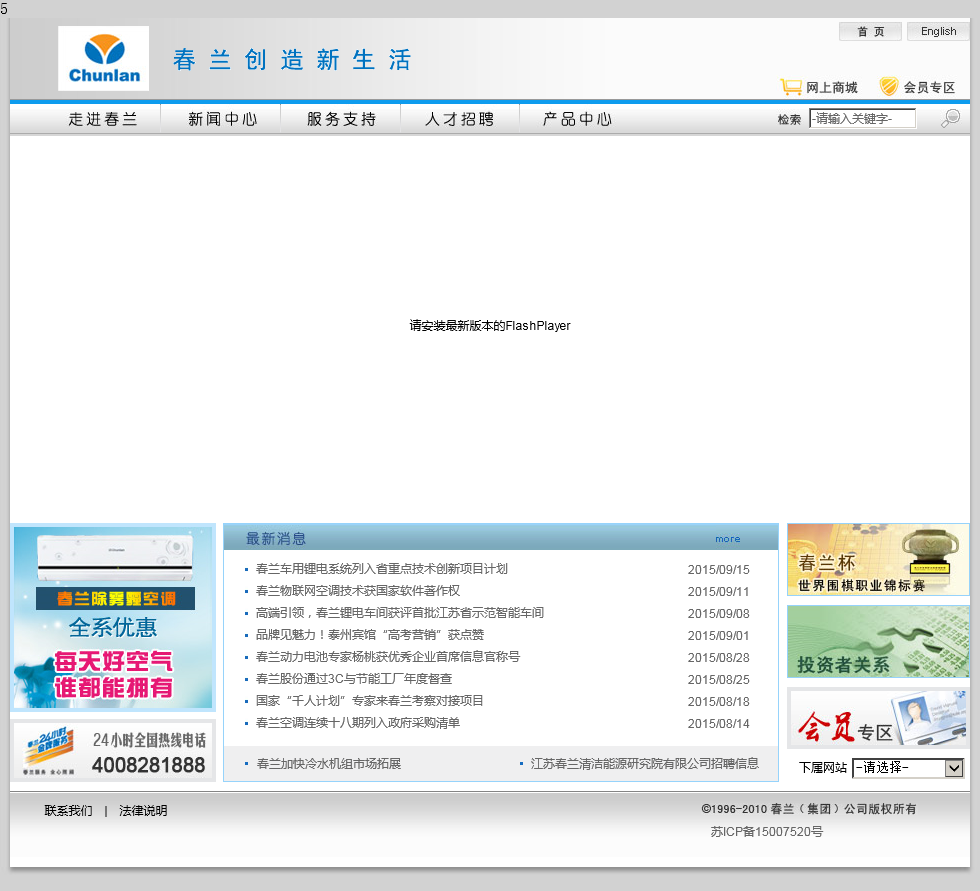Open the 产品中心 menu
This screenshot has width=980, height=891.
578,119
